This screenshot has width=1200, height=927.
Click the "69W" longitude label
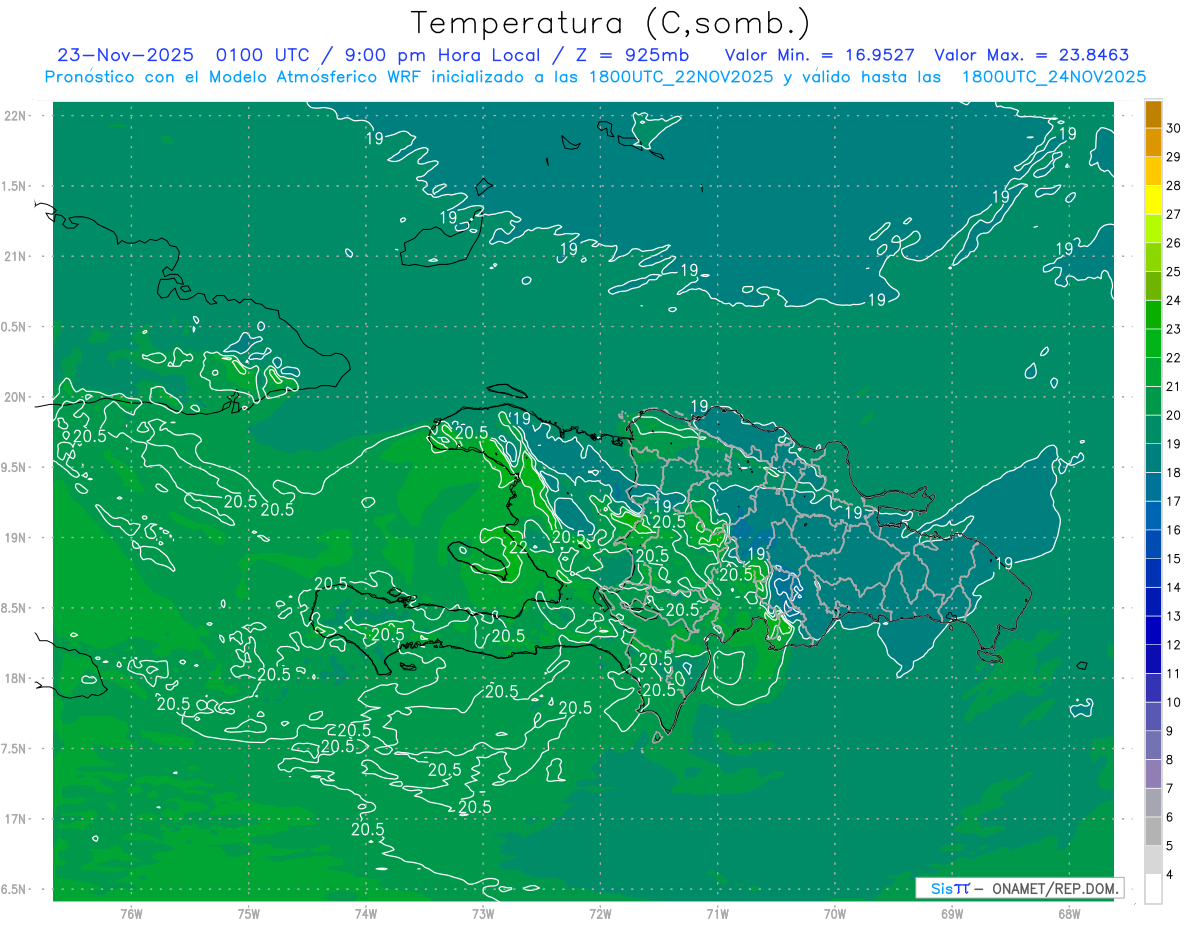tap(952, 914)
